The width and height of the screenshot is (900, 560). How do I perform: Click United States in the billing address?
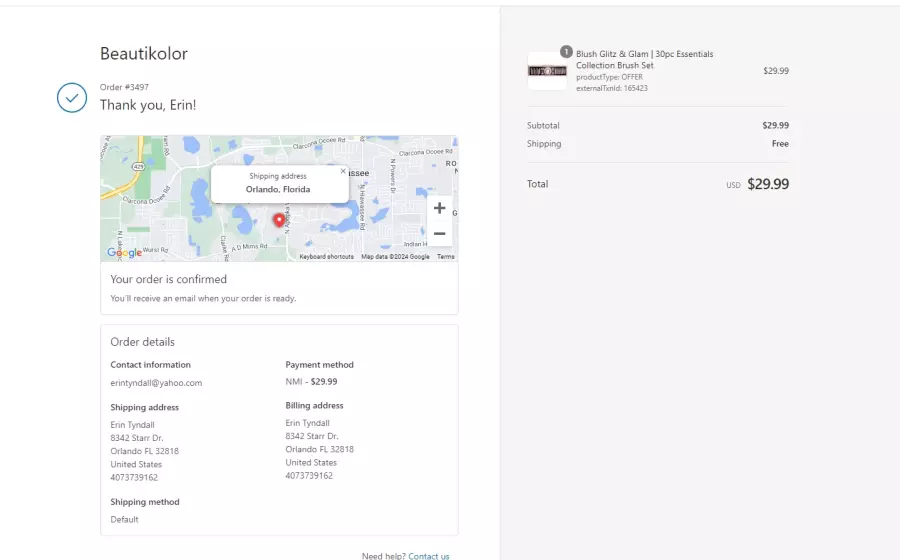(x=311, y=462)
